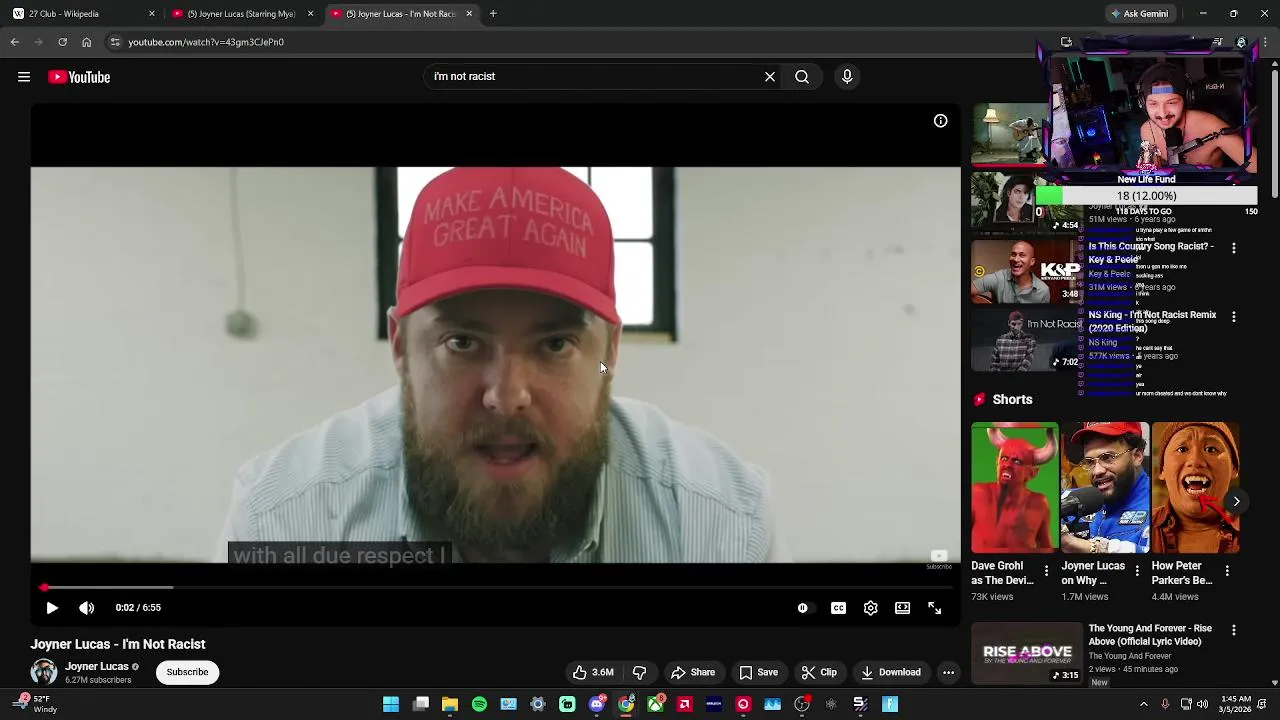Seek using the red video progress bar
The image size is (1280, 720).
495,587
